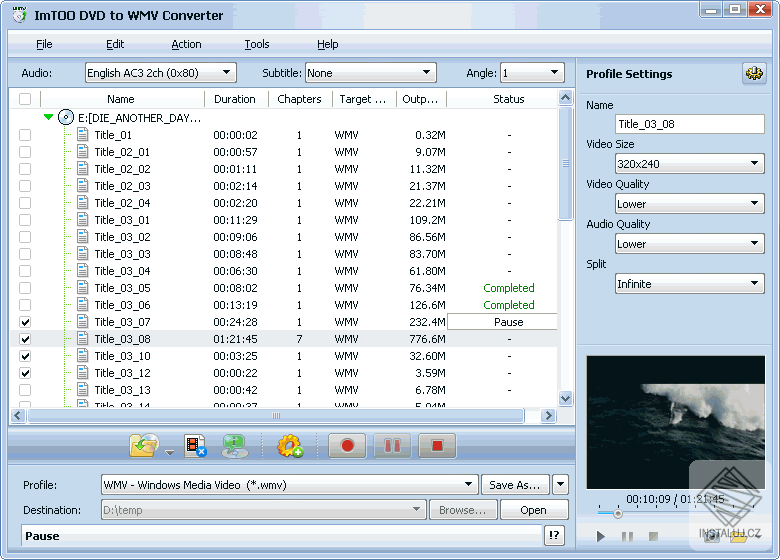
Task: Uncheck the Title_03_08 checkbox
Action: [x=25, y=339]
